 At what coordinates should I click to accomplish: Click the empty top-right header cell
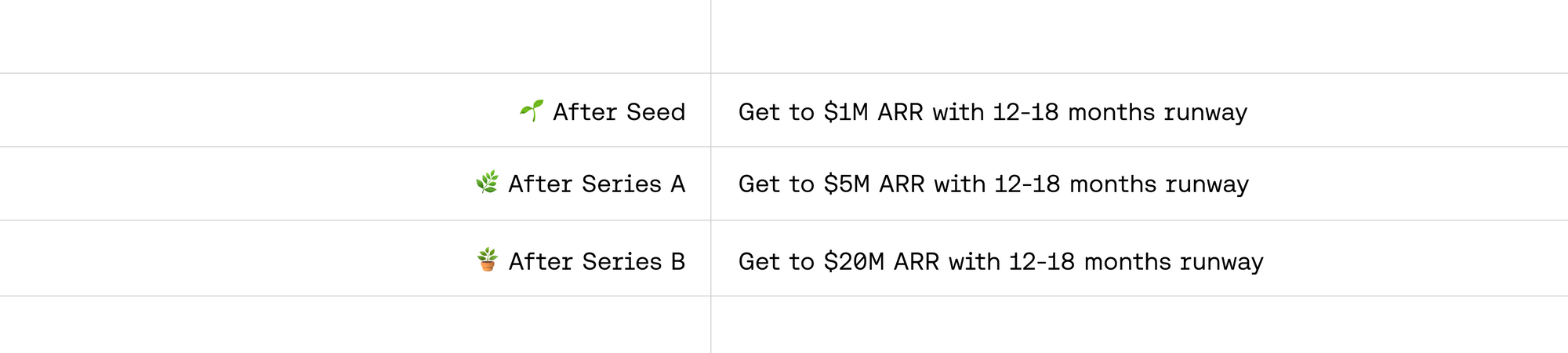click(1137, 36)
